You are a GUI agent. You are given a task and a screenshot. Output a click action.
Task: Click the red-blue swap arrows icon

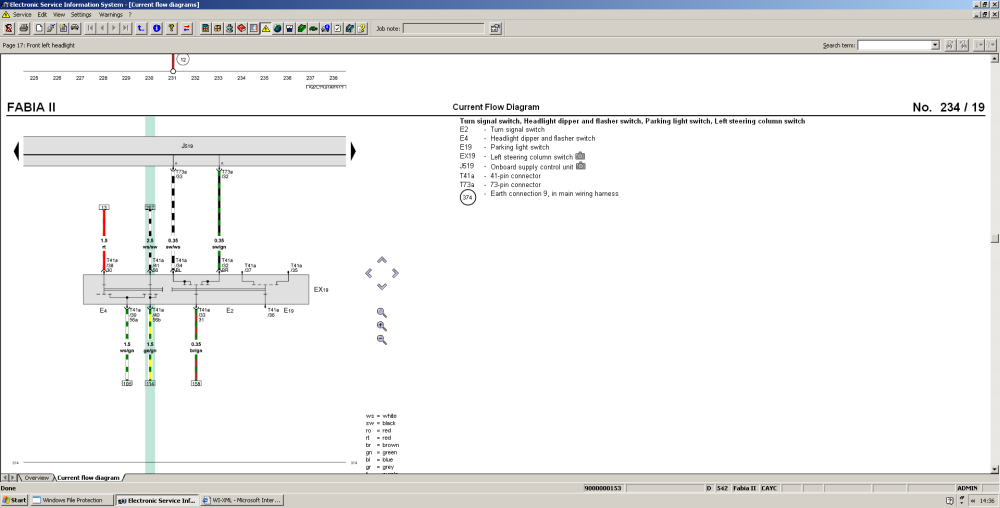186,28
